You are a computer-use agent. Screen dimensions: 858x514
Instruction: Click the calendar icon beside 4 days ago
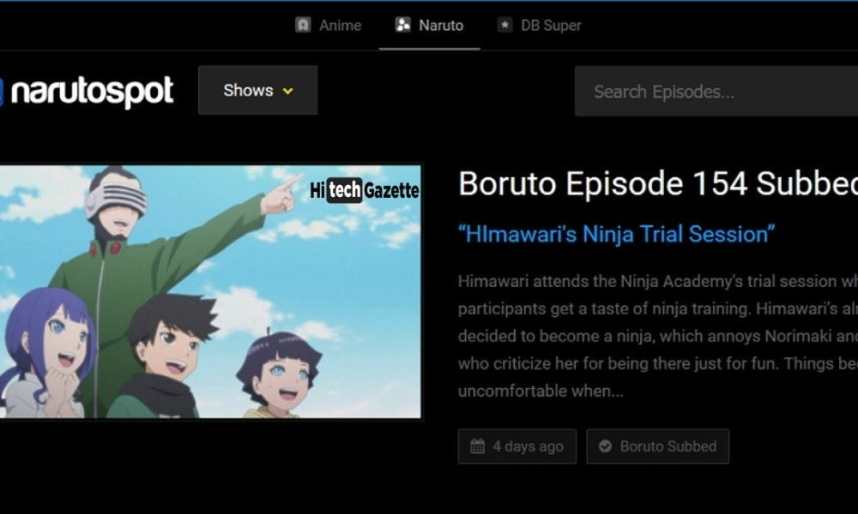coord(477,446)
